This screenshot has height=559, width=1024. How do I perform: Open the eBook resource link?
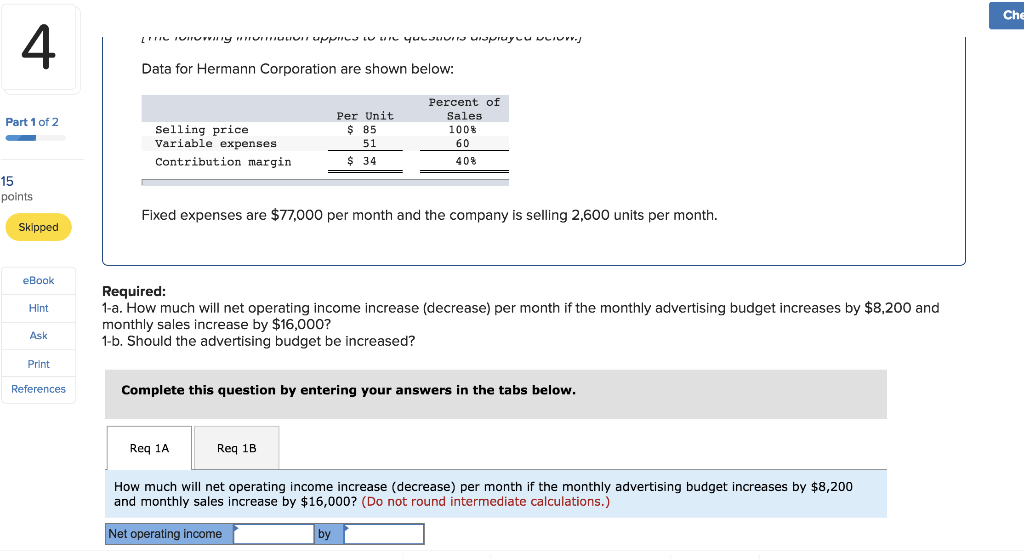tap(39, 281)
